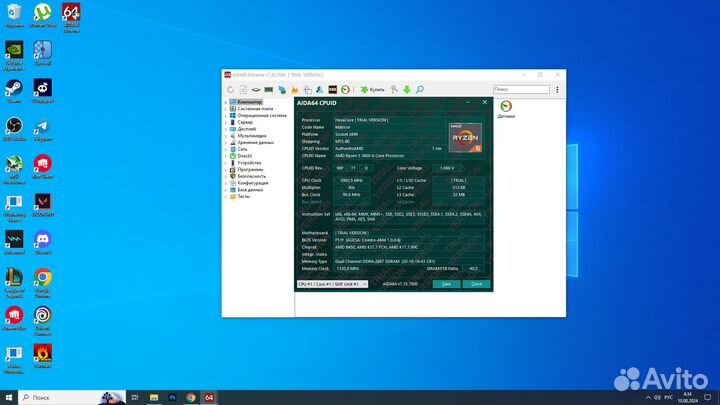Select Тесты in the sidebar tree

[x=243, y=196]
